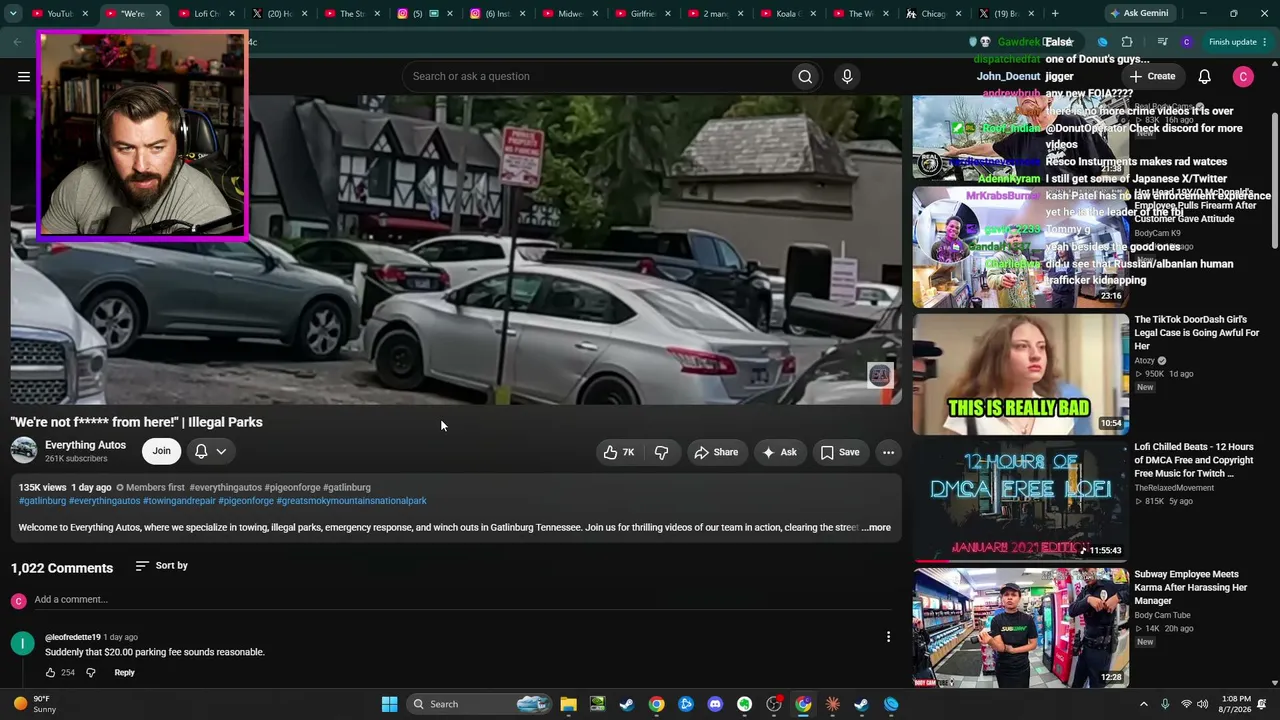
Task: Open the taskbar volume control
Action: [1202, 704]
